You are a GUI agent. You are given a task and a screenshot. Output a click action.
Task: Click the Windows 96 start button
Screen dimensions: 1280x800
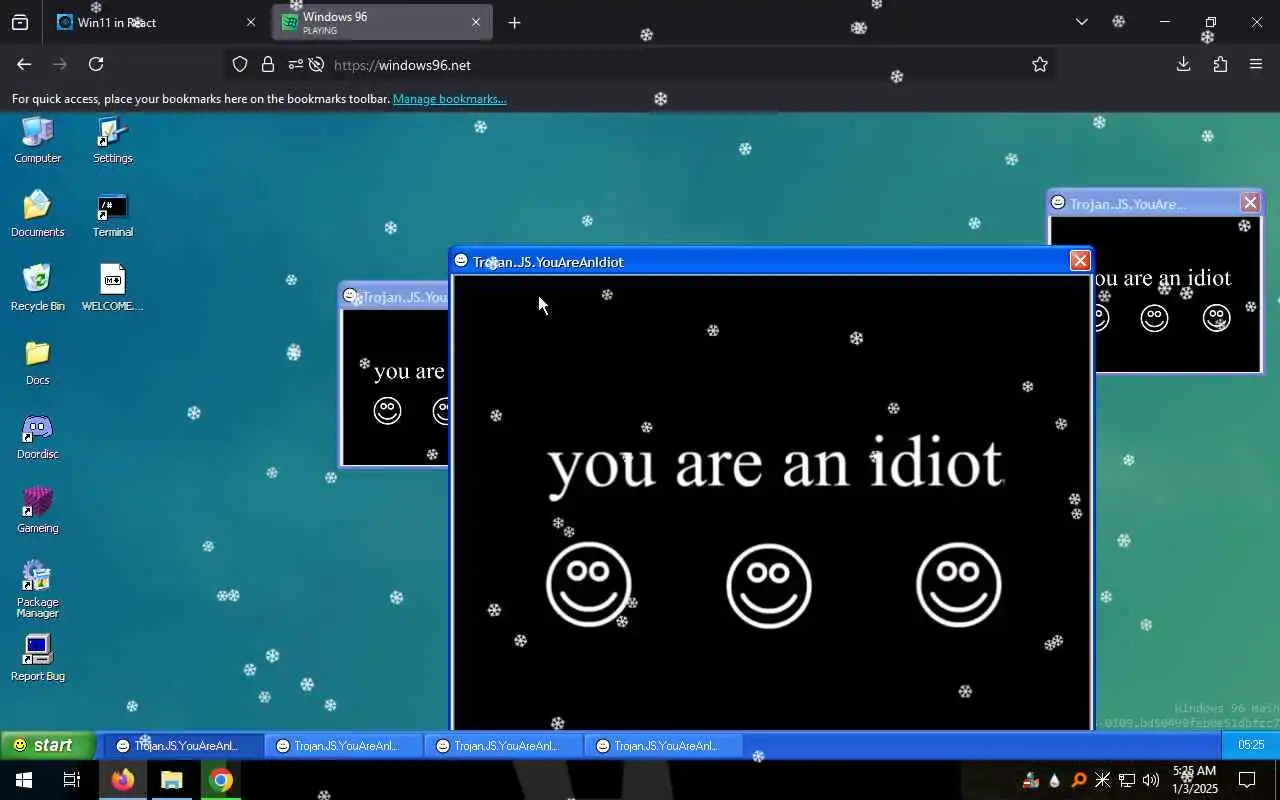pos(48,745)
